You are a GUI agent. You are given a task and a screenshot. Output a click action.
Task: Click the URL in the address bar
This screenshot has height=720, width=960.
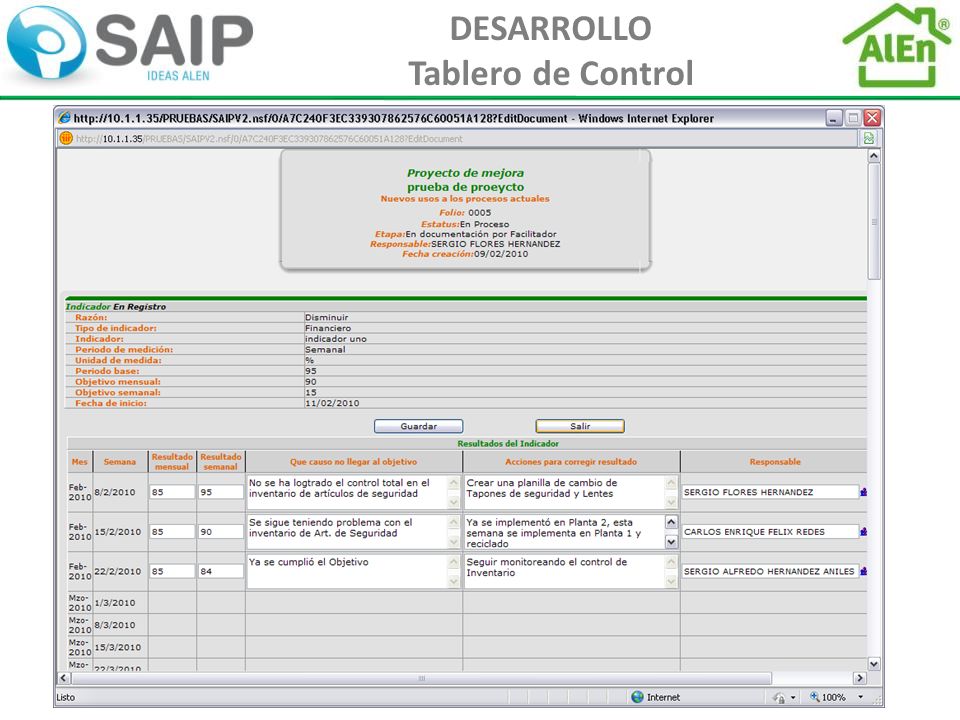pos(269,139)
